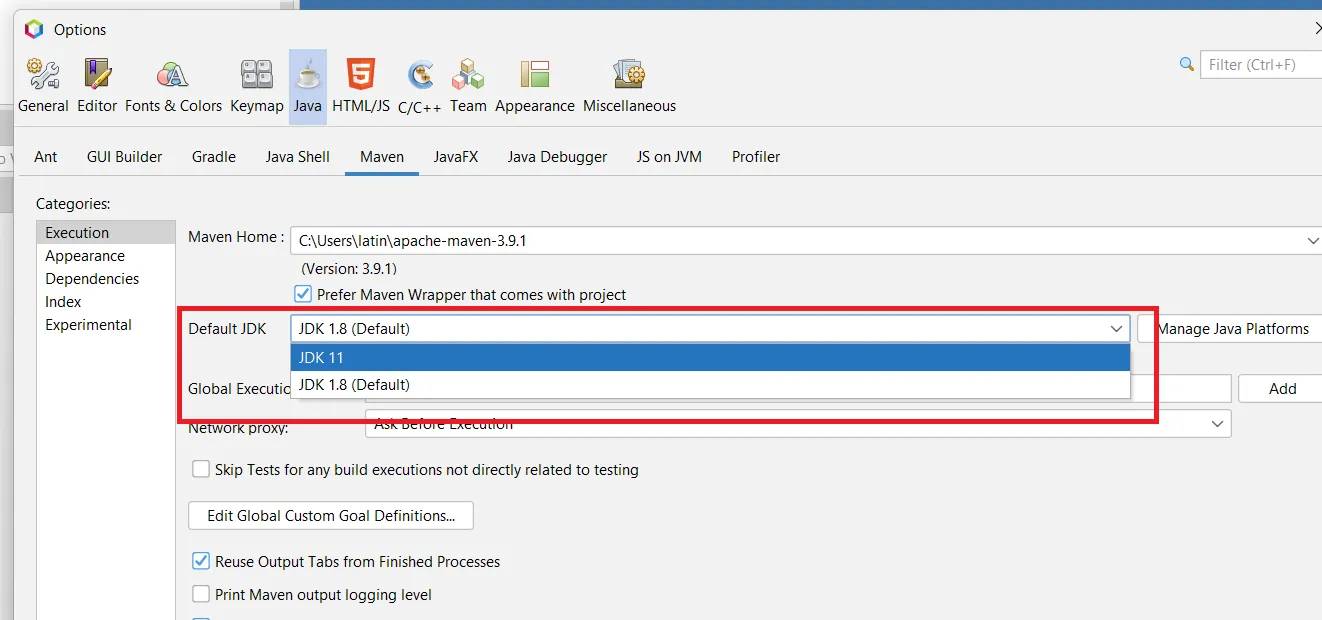Screen dimensions: 1322x620
Task: Open the Miscellaneous options category
Action: pos(629,86)
